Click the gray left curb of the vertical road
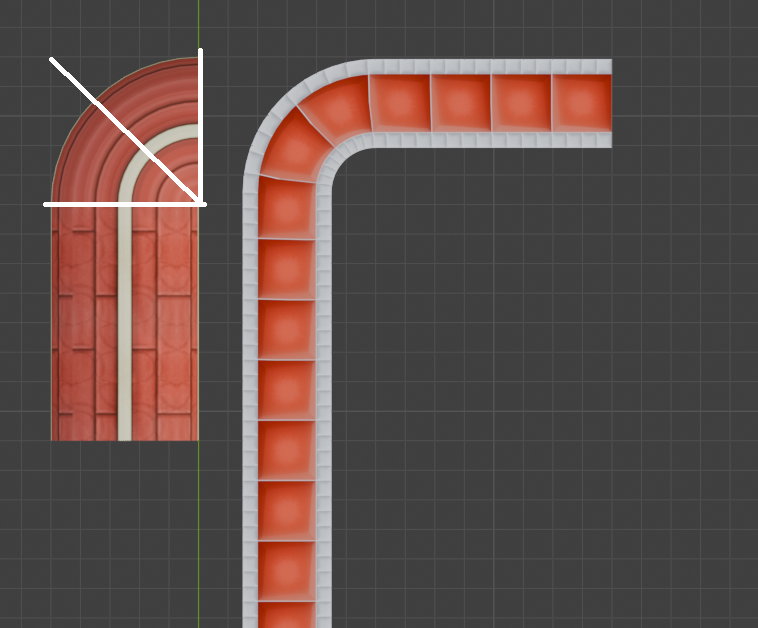This screenshot has width=758, height=628. click(x=250, y=400)
